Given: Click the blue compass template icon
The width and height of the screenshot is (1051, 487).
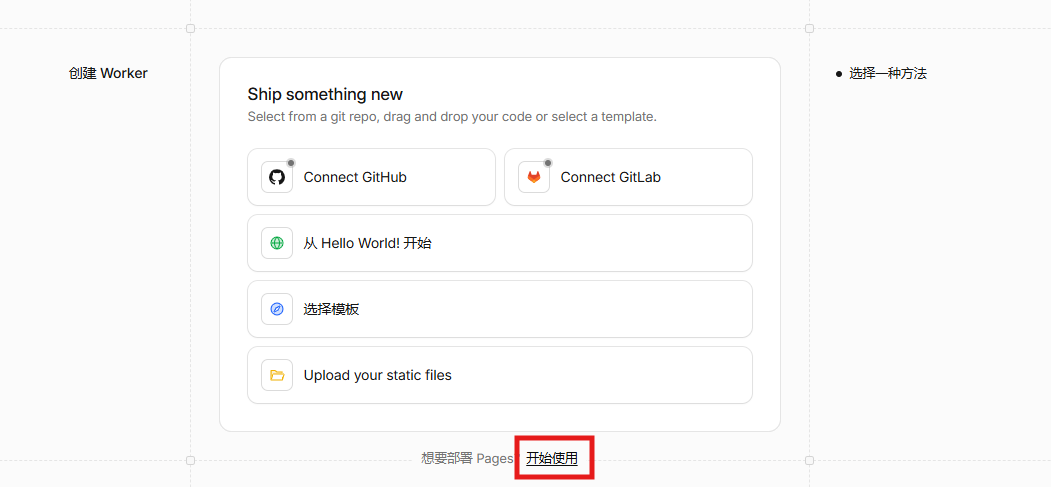Looking at the screenshot, I should pos(277,309).
